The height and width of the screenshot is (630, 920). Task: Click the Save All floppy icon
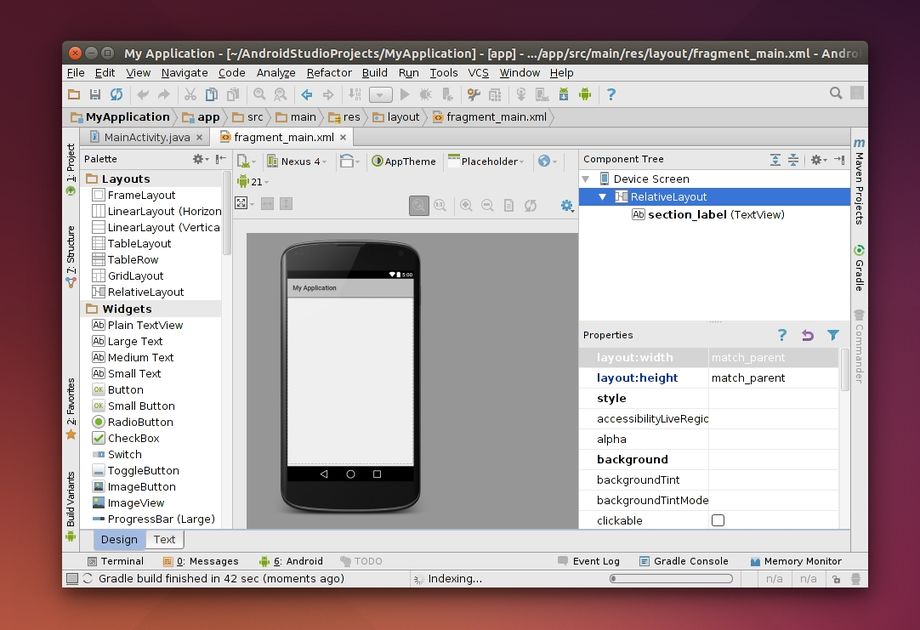click(95, 94)
